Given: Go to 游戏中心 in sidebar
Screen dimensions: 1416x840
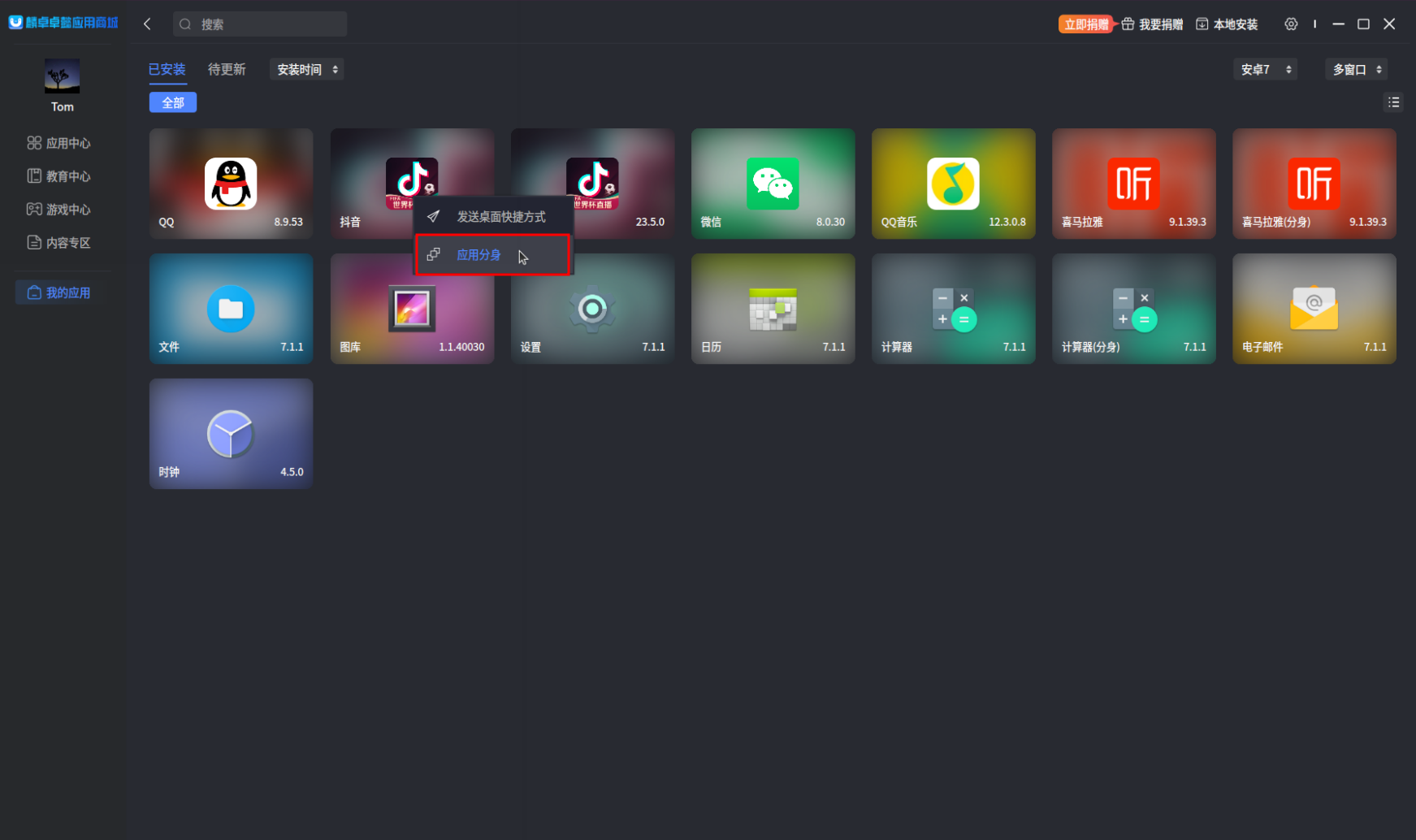Looking at the screenshot, I should pyautogui.click(x=58, y=210).
